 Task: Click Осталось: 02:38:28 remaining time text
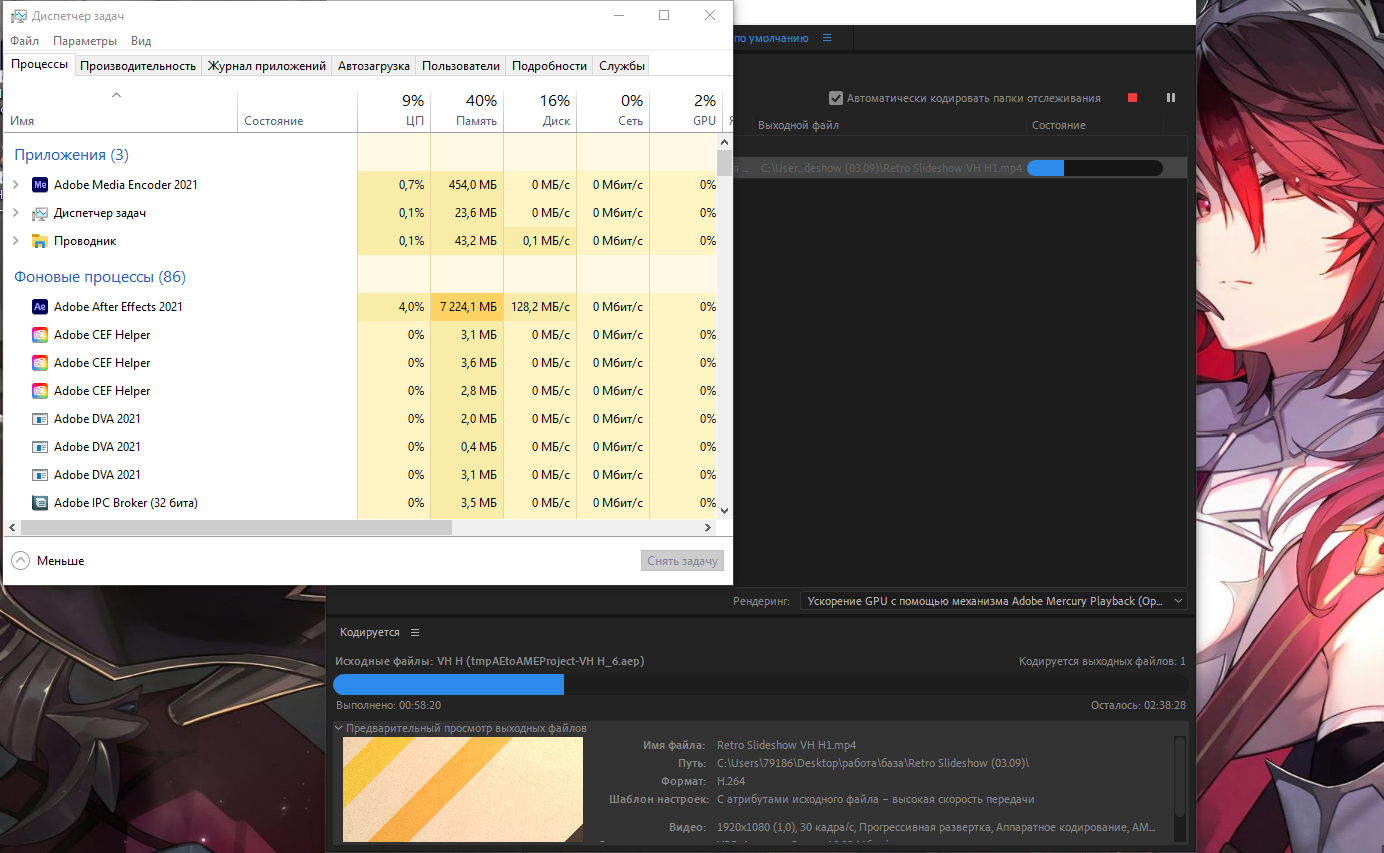tap(1138, 705)
